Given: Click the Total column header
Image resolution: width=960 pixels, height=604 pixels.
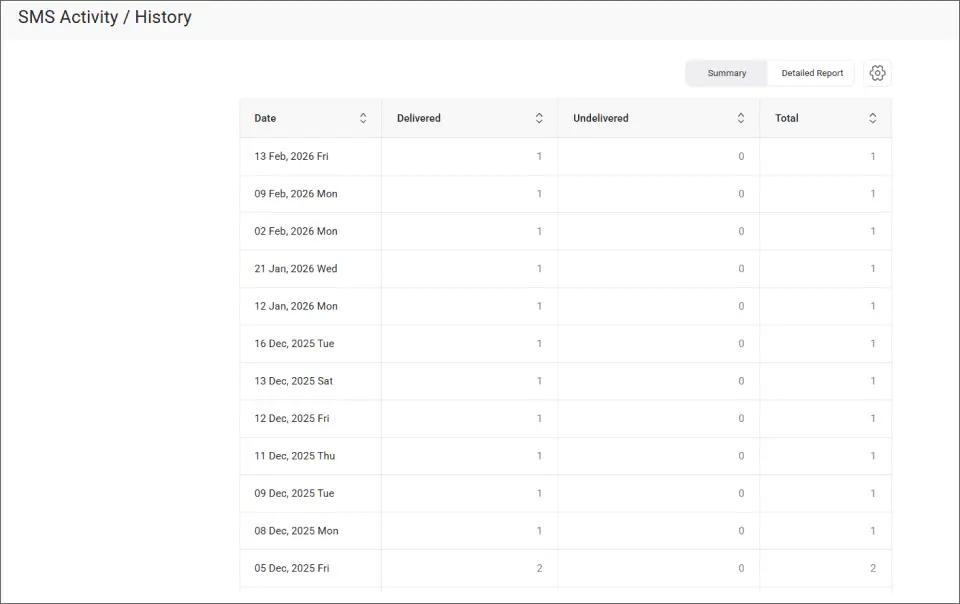Looking at the screenshot, I should (x=787, y=117).
